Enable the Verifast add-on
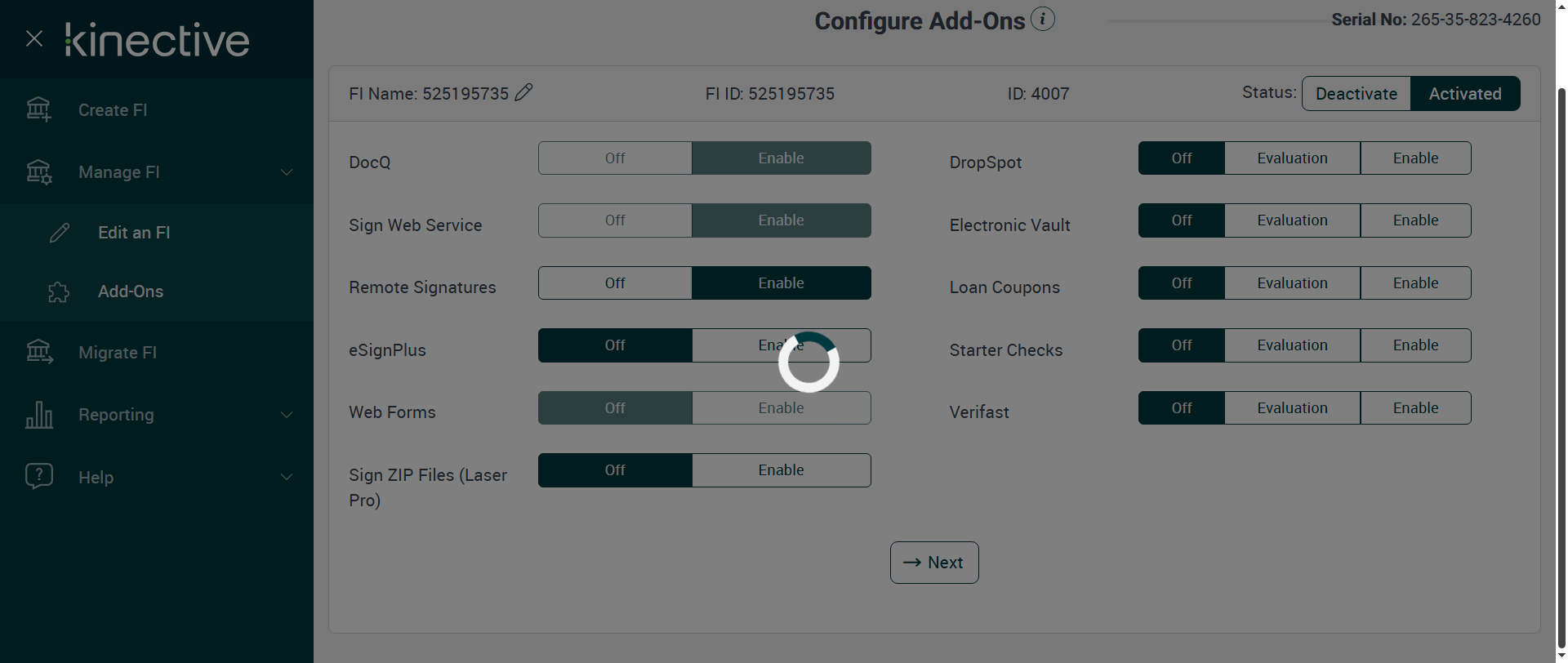This screenshot has height=663, width=1568. pos(1415,408)
